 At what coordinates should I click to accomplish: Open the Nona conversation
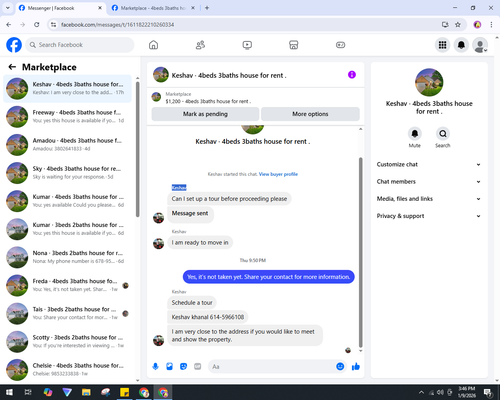67,257
